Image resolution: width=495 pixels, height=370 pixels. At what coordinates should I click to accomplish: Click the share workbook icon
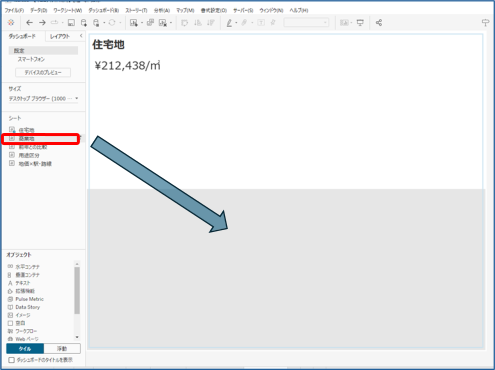tap(379, 23)
